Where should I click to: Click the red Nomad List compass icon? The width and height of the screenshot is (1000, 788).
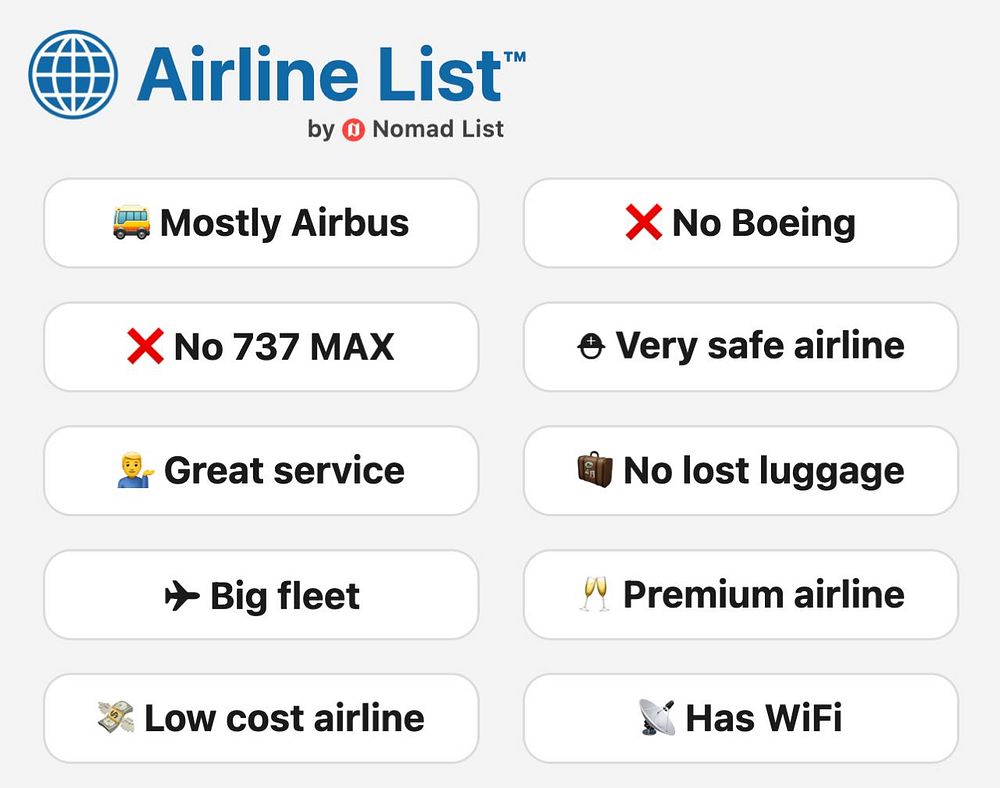point(353,129)
